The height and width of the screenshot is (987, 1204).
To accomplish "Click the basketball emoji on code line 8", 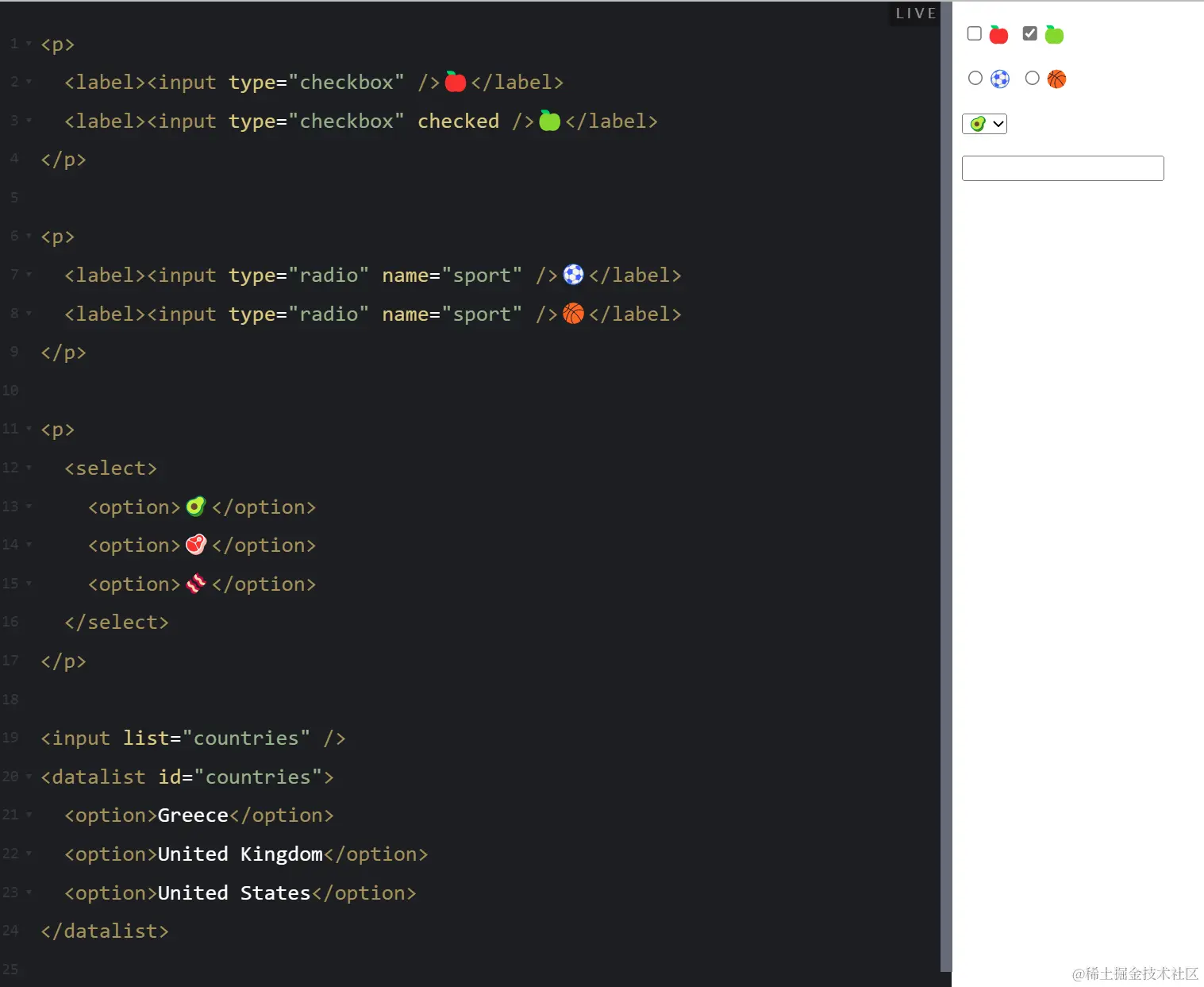I will (573, 314).
